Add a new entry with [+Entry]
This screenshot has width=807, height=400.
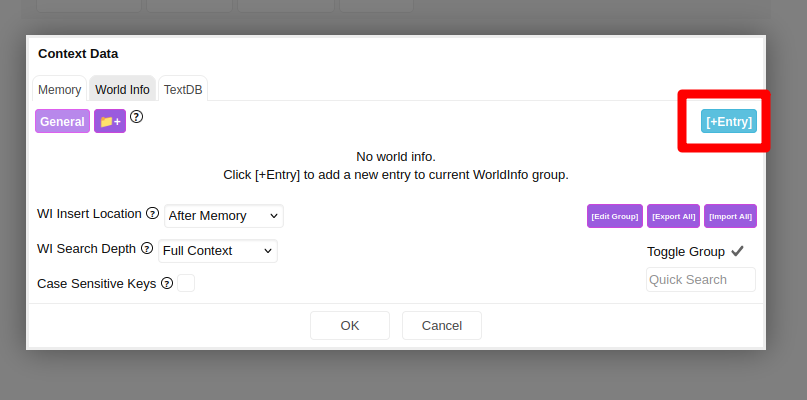(x=728, y=122)
